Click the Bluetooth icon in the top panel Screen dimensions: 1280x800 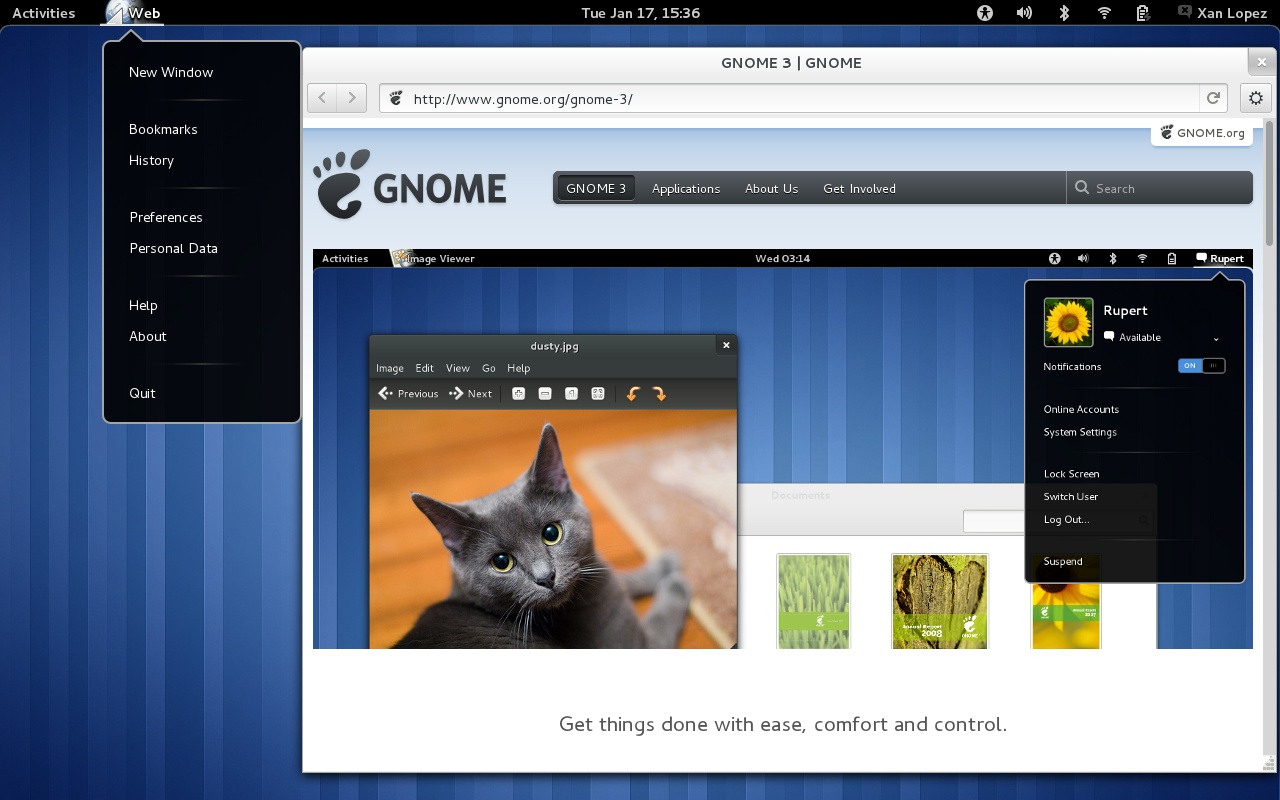[x=1063, y=13]
